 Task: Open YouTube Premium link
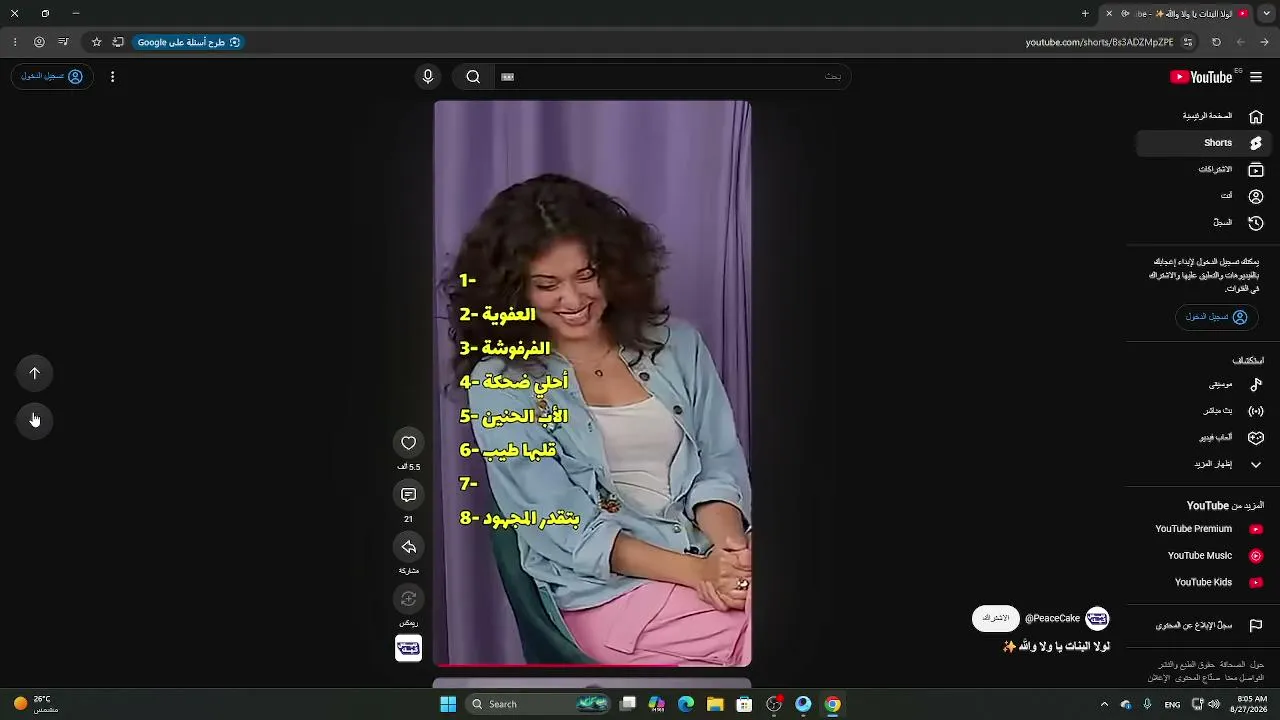pyautogui.click(x=1203, y=529)
